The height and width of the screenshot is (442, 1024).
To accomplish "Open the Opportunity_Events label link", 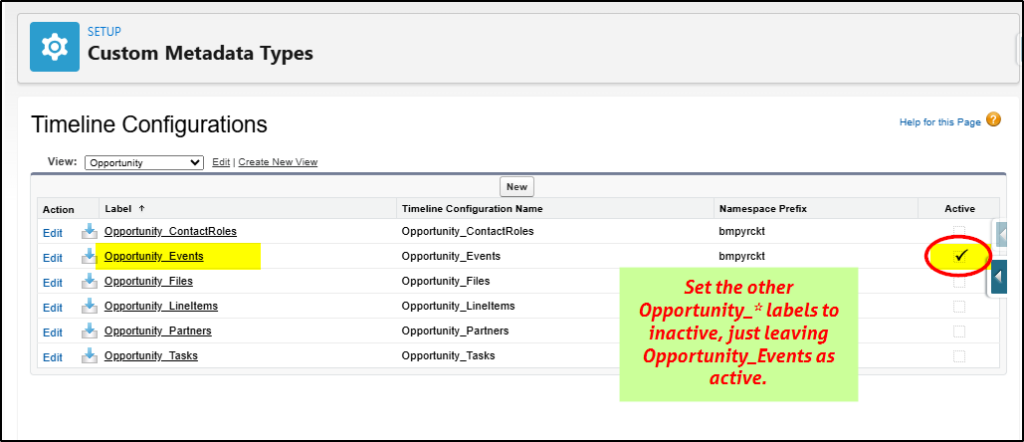I will coord(154,257).
